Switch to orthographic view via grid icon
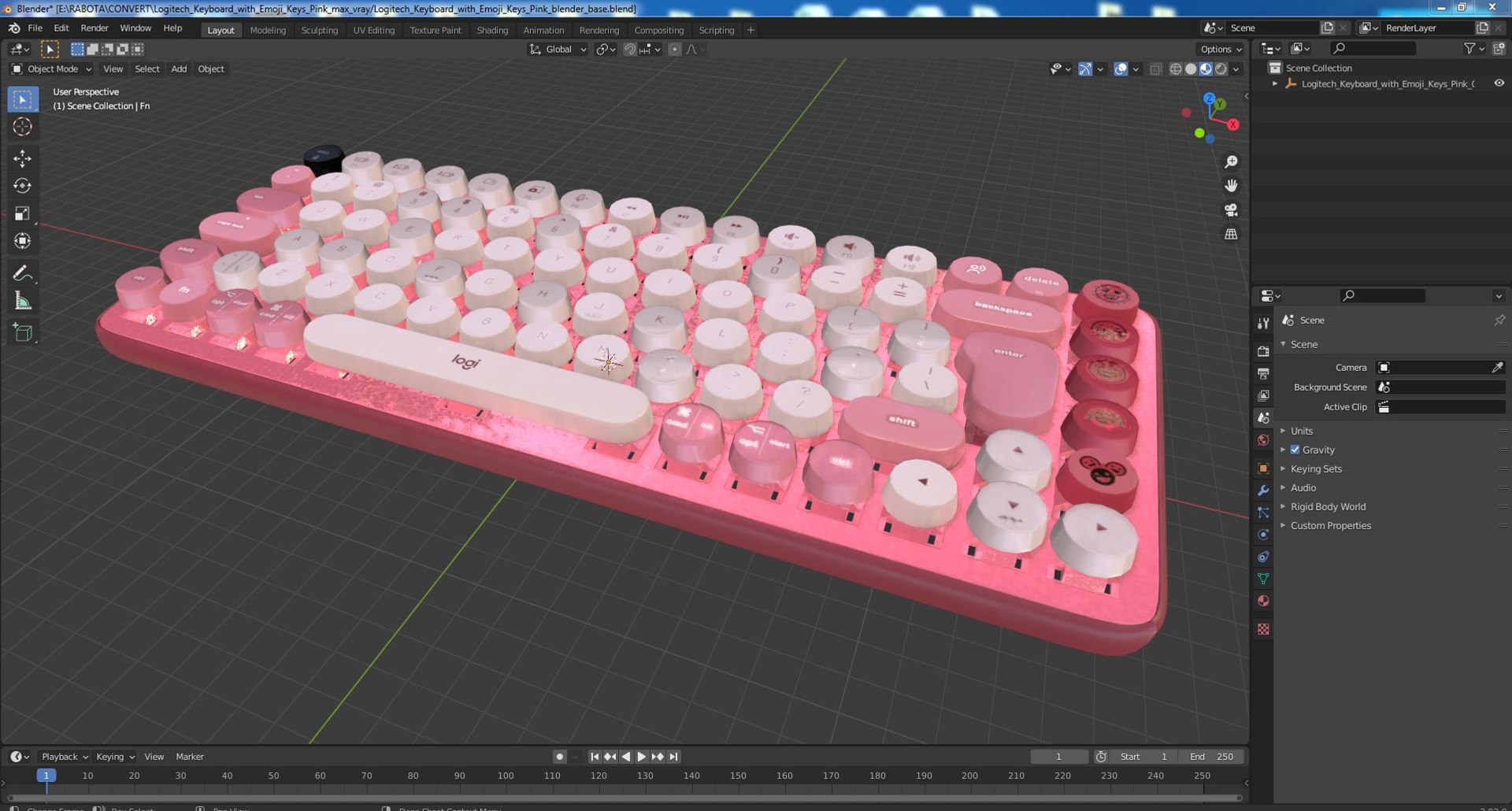 point(1231,235)
